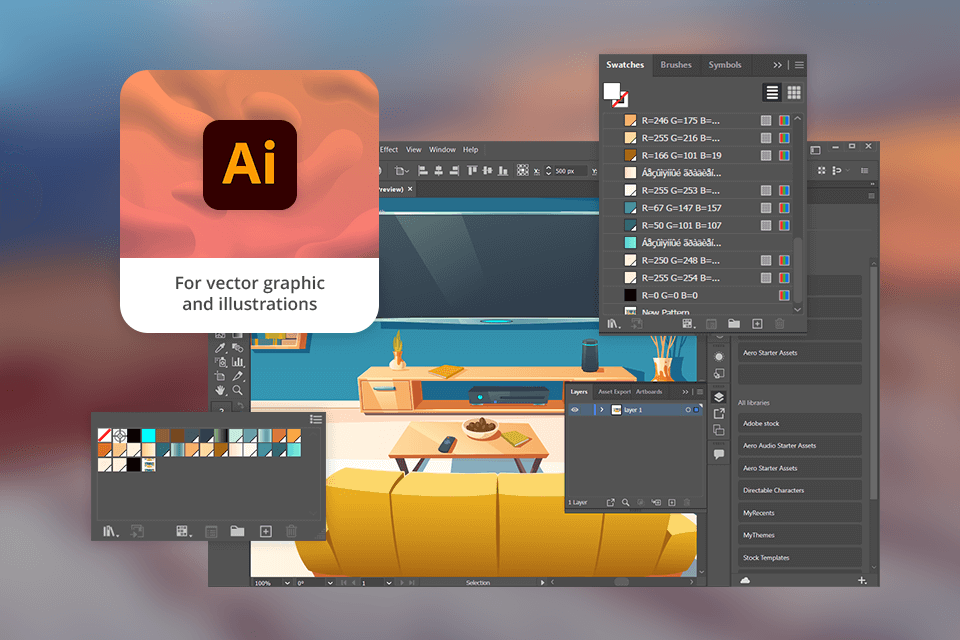Click the add plus icon in Libraries panel footer
The height and width of the screenshot is (640, 960).
pyautogui.click(x=862, y=580)
